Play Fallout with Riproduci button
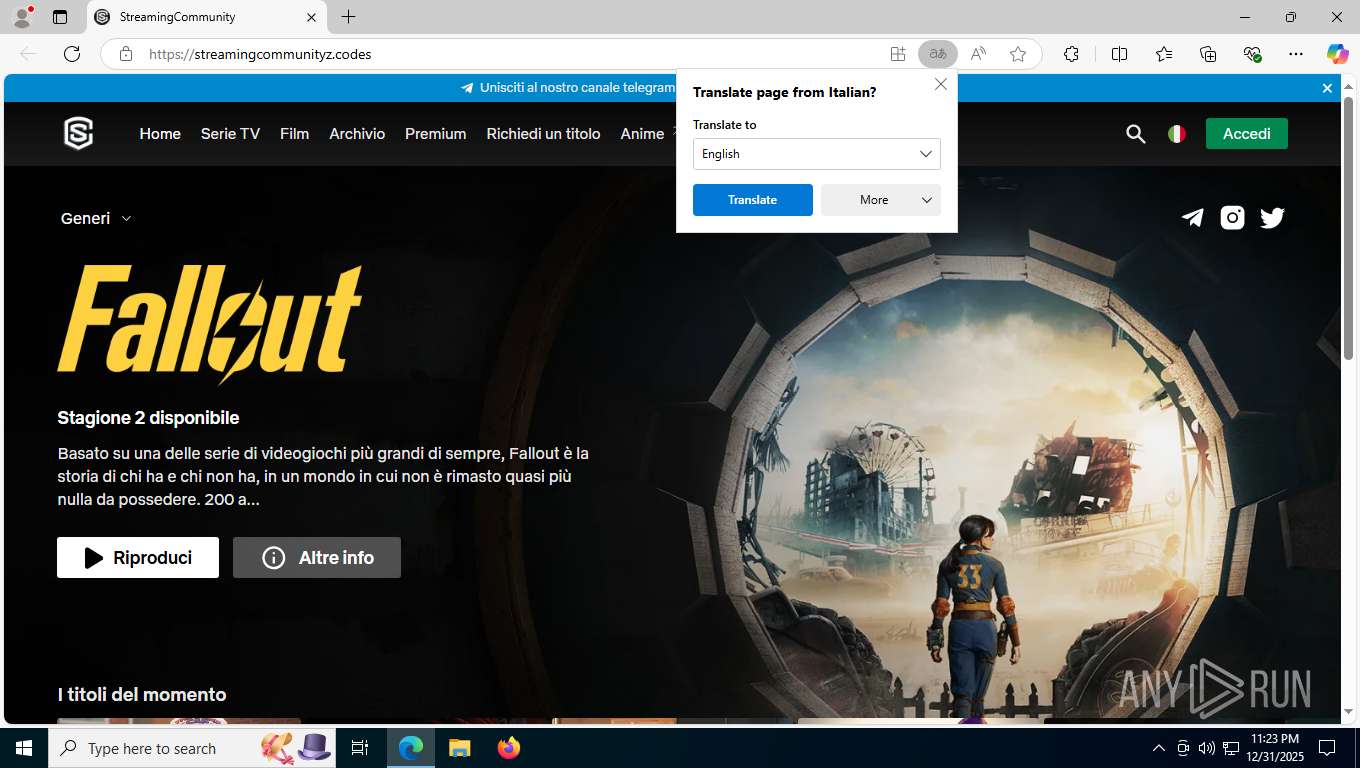1360x768 pixels. click(138, 557)
